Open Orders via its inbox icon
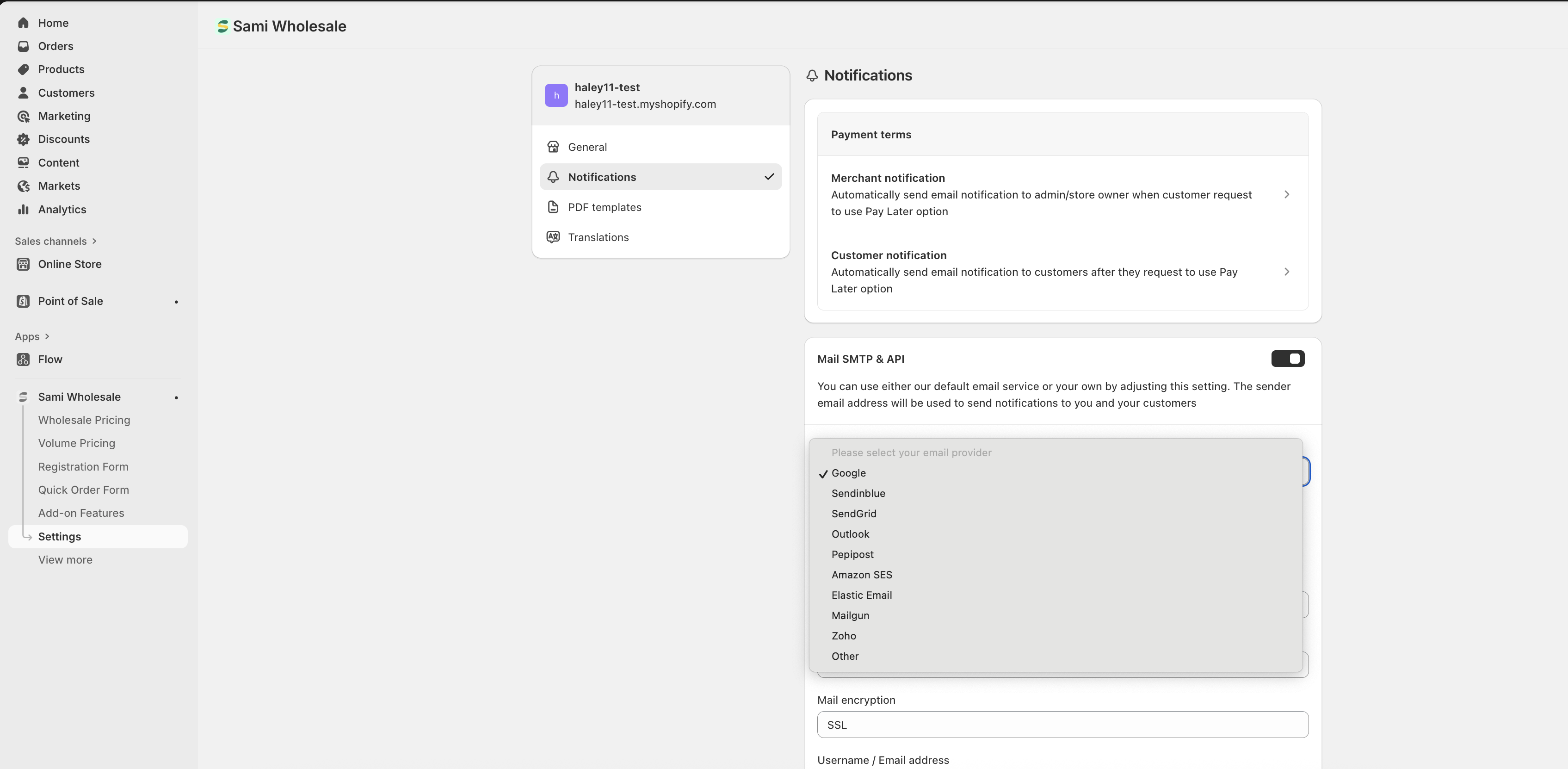Image resolution: width=1568 pixels, height=769 pixels. [23, 46]
